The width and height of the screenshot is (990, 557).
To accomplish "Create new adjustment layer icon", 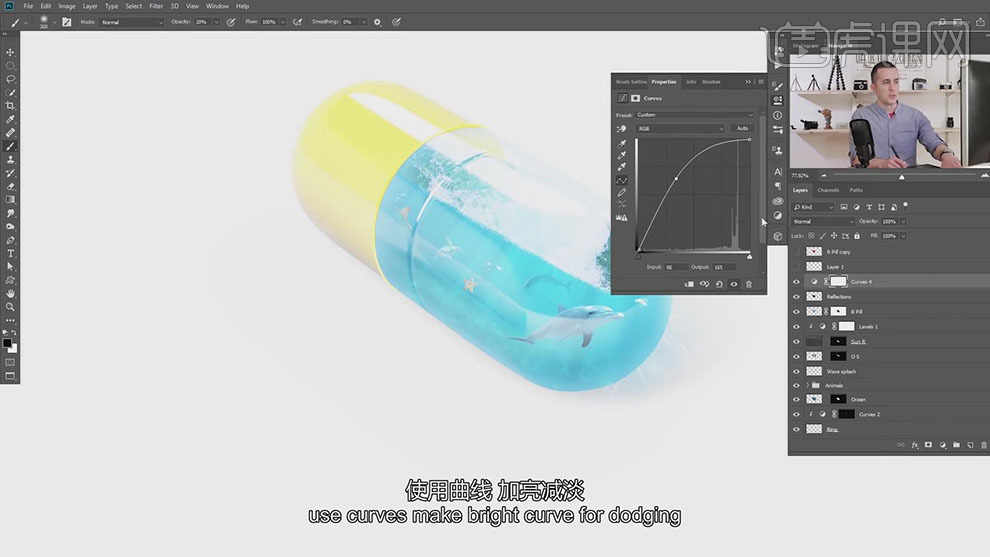I will point(942,445).
